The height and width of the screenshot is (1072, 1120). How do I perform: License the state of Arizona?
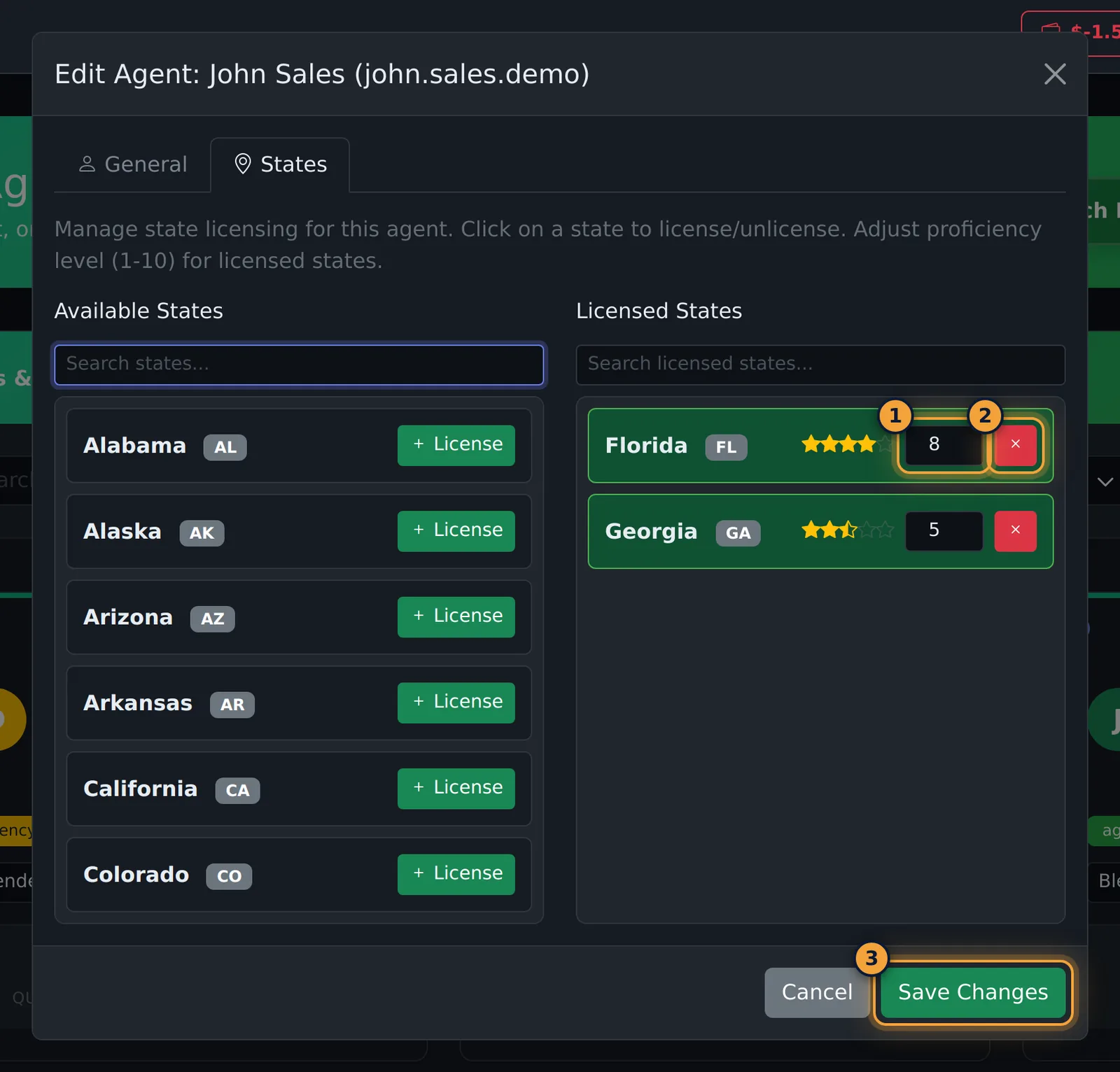pos(456,616)
